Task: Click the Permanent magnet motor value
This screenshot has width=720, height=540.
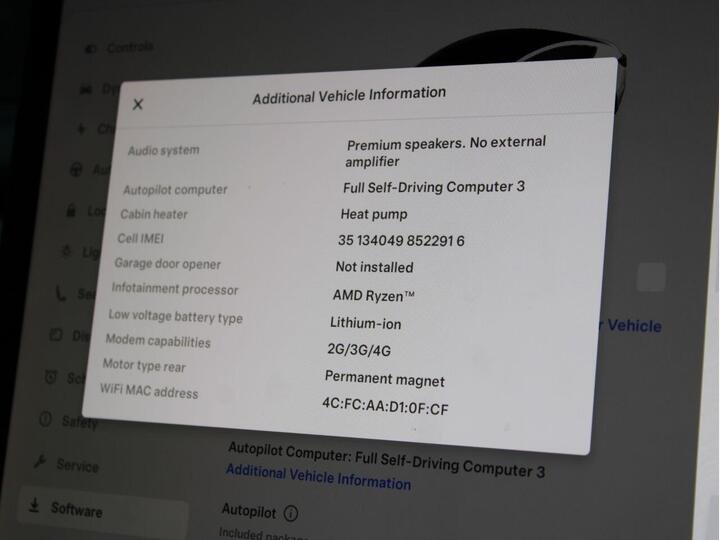Action: tap(385, 379)
